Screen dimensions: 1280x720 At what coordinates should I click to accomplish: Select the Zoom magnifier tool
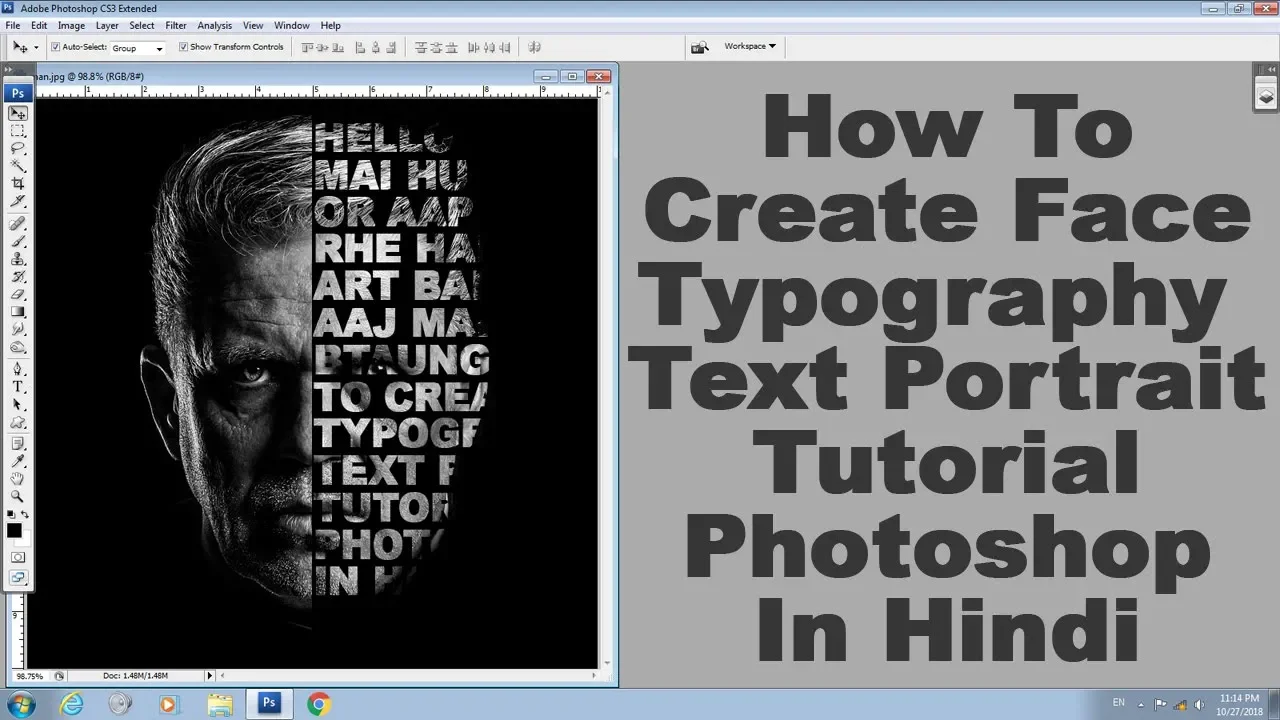pos(18,497)
